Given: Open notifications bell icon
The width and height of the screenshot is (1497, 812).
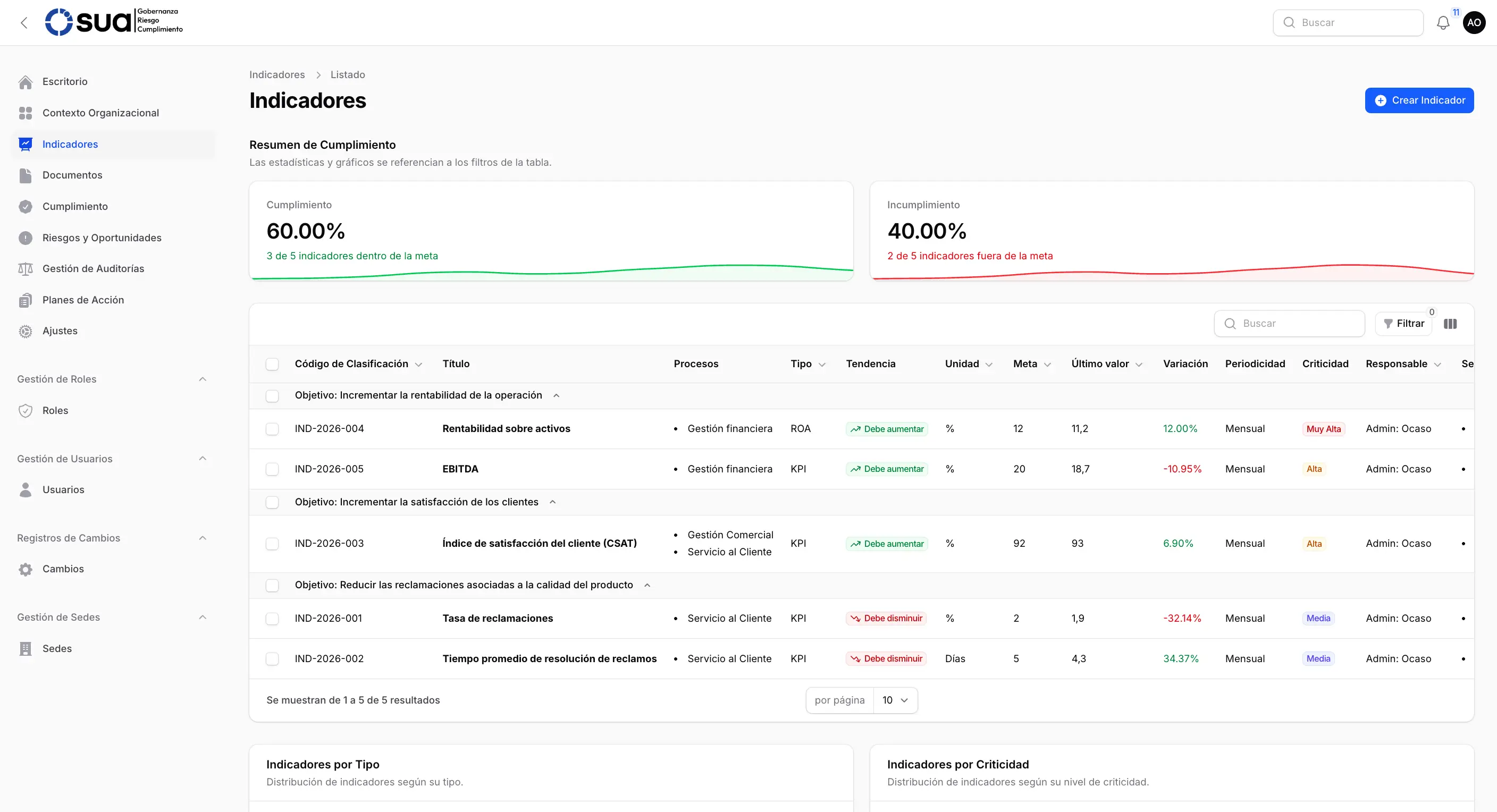Looking at the screenshot, I should coord(1443,23).
